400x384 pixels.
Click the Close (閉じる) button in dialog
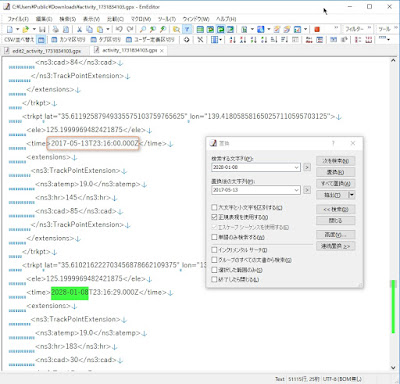coord(335,221)
